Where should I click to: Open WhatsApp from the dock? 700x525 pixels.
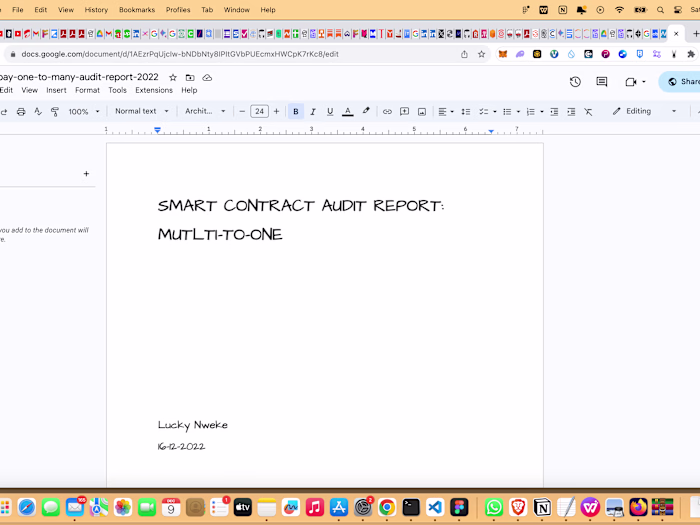click(x=494, y=507)
